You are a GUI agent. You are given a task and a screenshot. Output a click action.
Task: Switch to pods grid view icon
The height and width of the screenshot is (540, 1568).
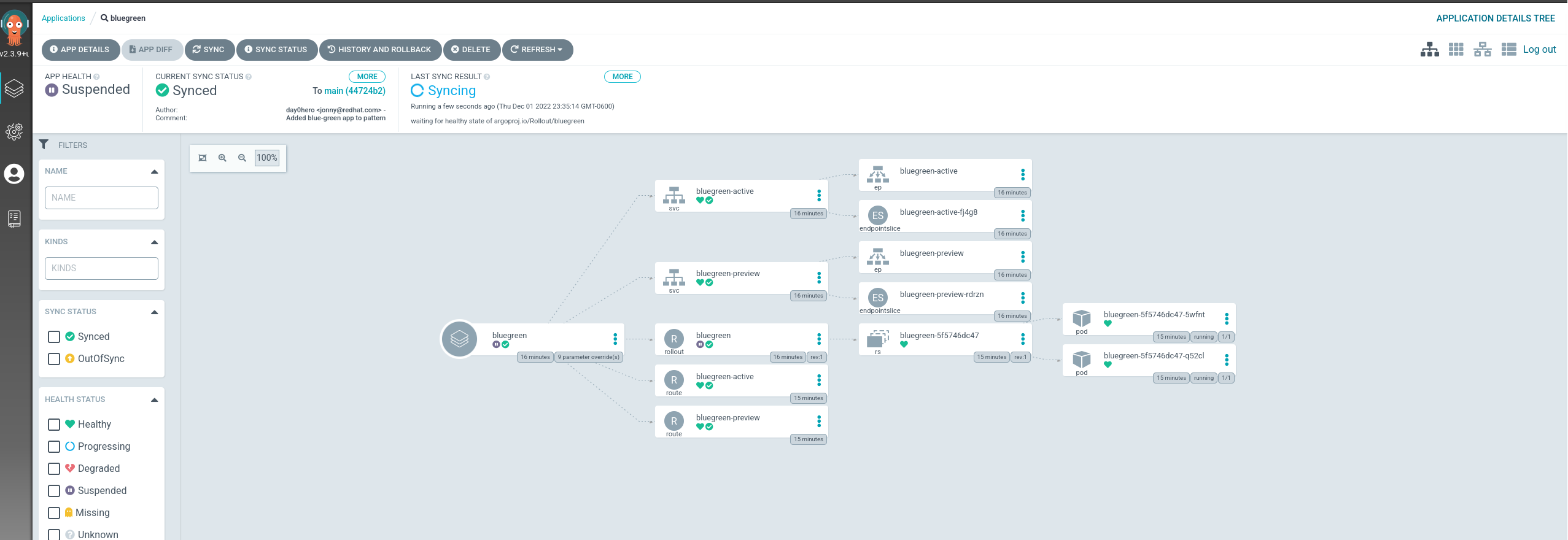coord(1456,50)
